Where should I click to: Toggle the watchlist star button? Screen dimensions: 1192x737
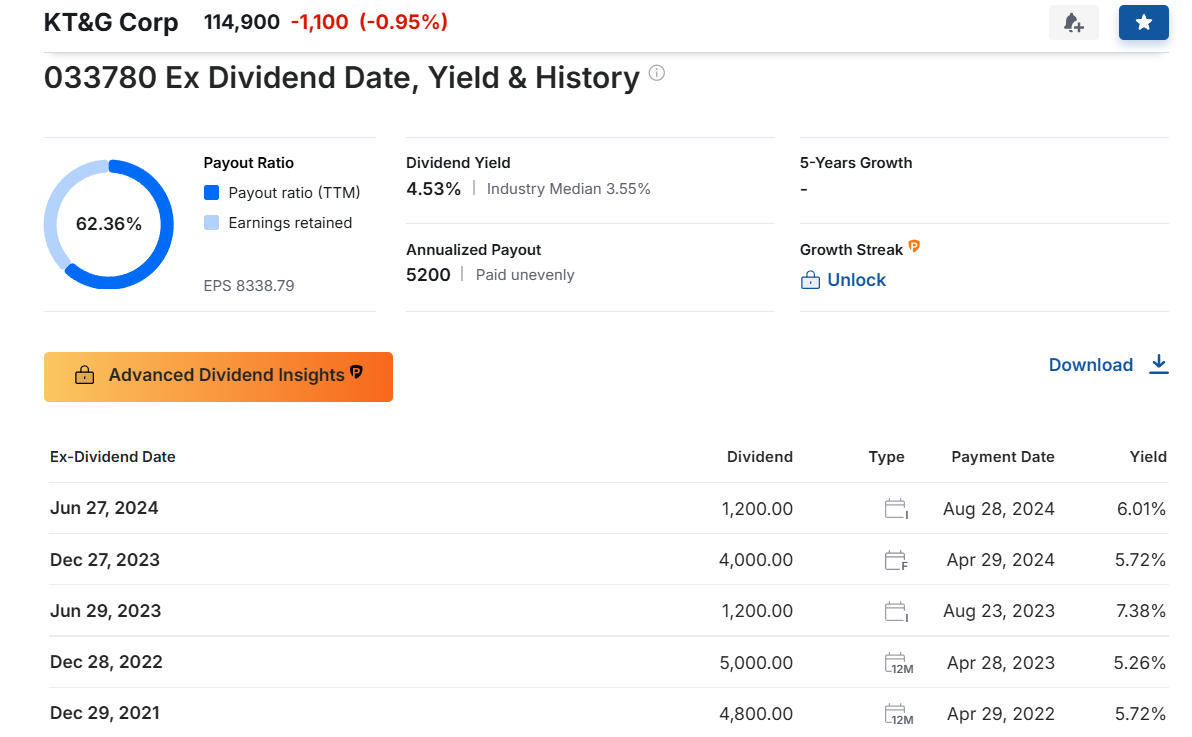[x=1143, y=23]
